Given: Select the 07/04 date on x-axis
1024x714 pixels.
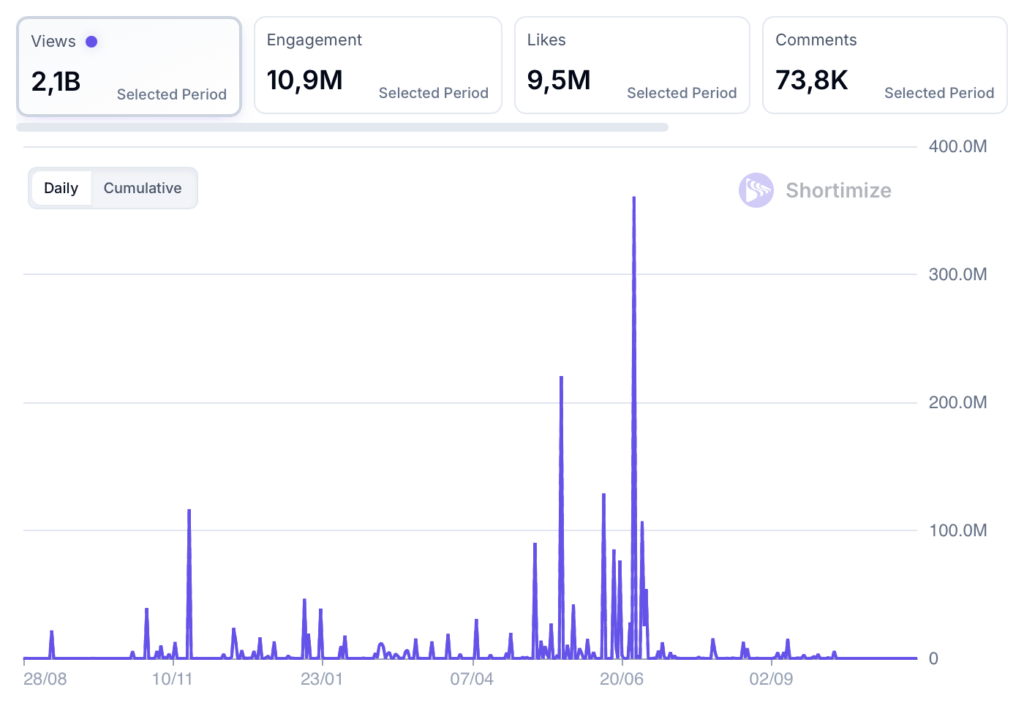Looking at the screenshot, I should coord(471,679).
